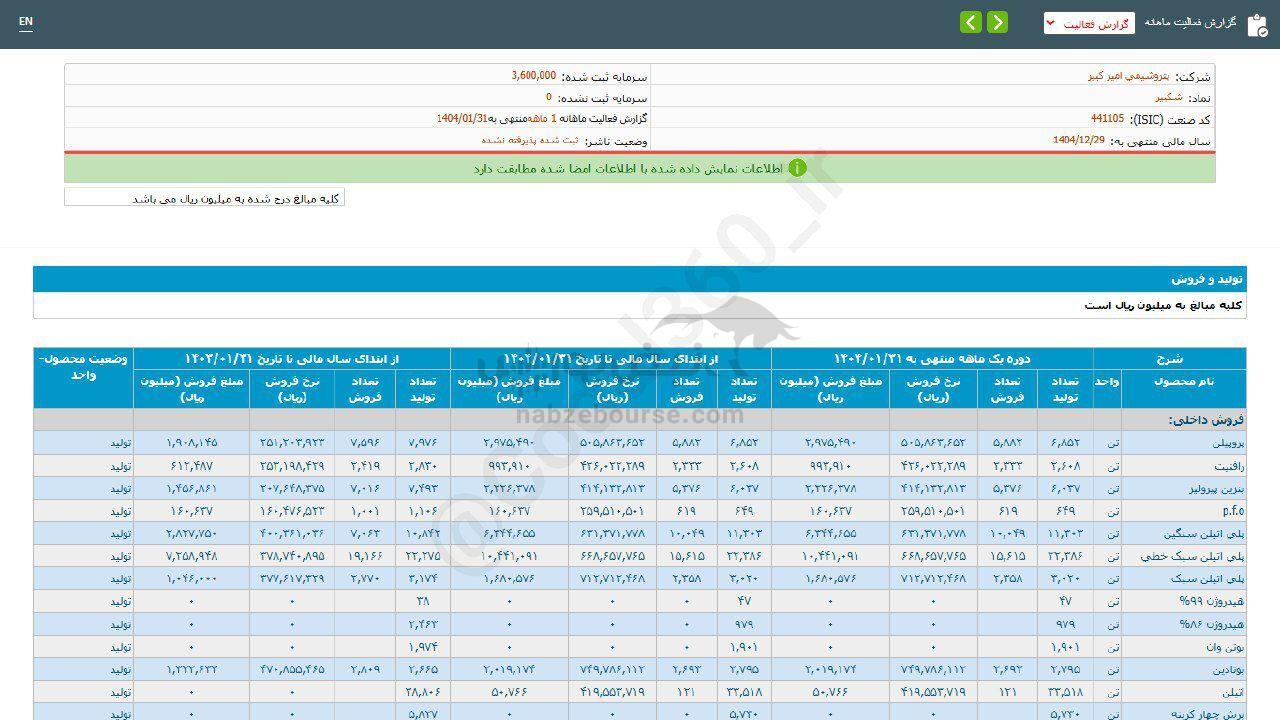Select the بوتن وان product name
Screen dimensions: 1280x720
click(x=1224, y=647)
